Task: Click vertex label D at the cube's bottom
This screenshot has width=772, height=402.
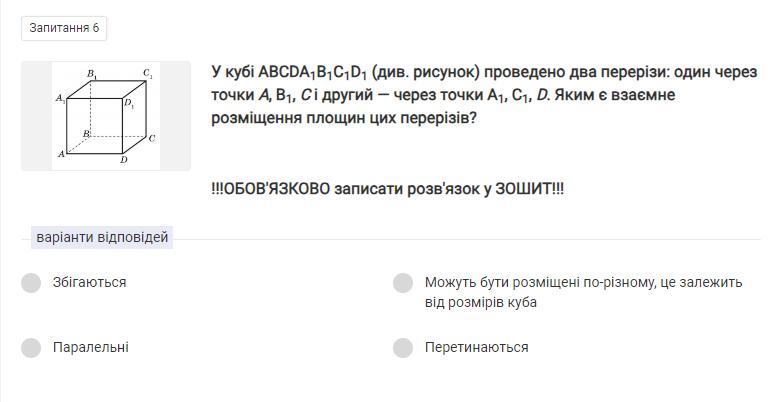Action: click(x=123, y=160)
